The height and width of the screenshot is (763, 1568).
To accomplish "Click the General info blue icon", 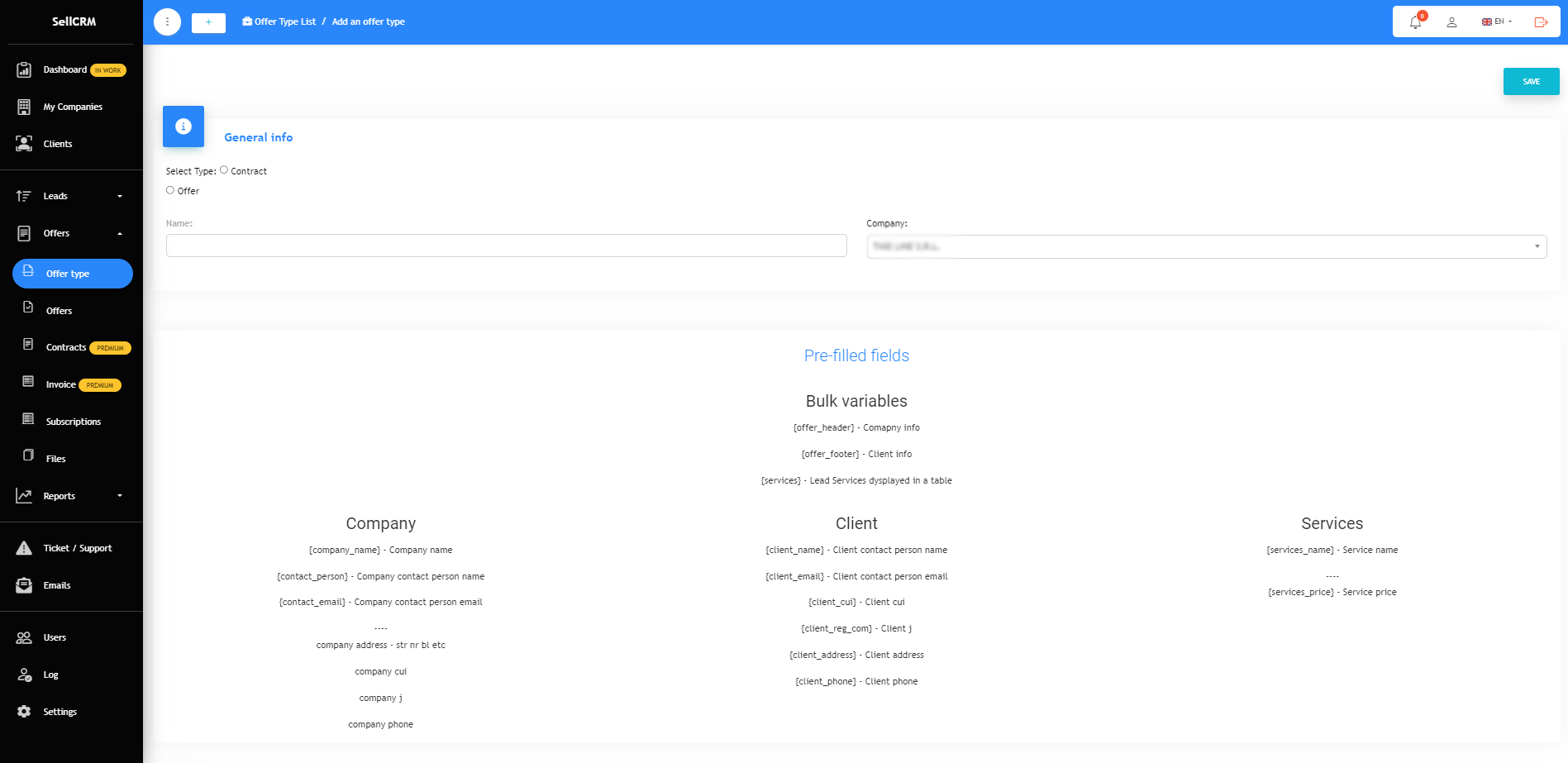I will pyautogui.click(x=183, y=126).
